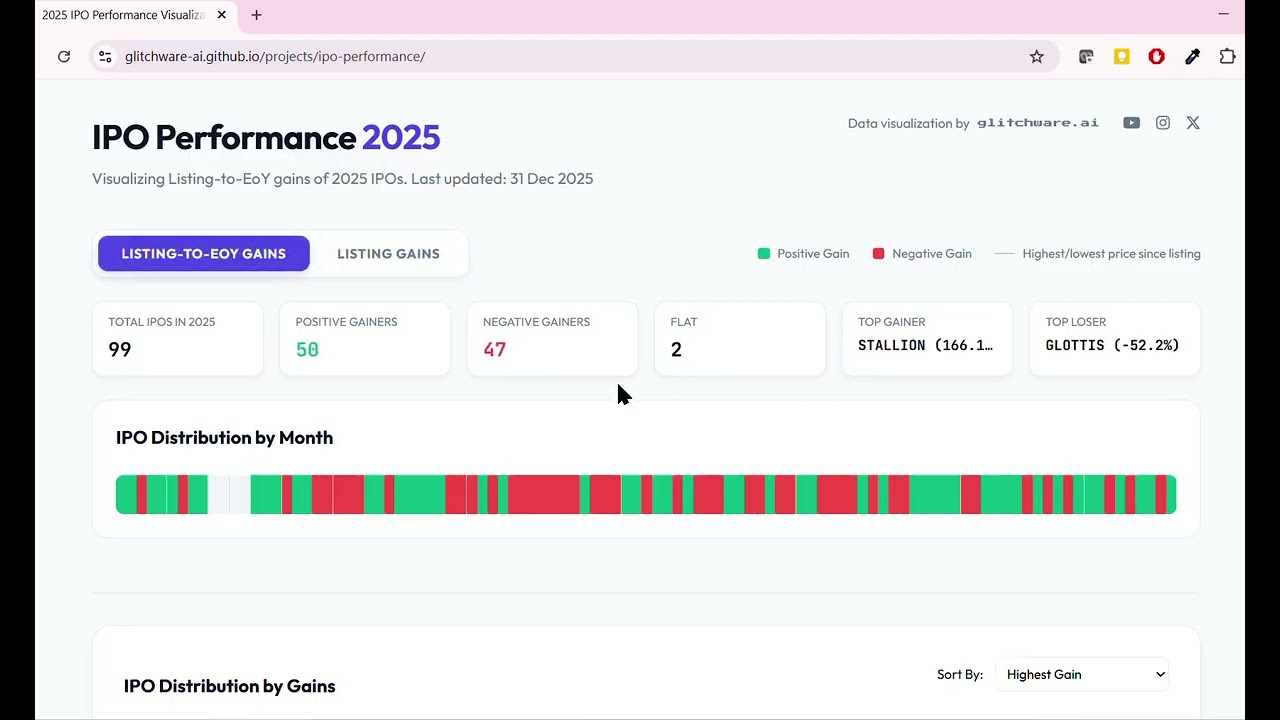Click the yellow note extension icon

1122,57
